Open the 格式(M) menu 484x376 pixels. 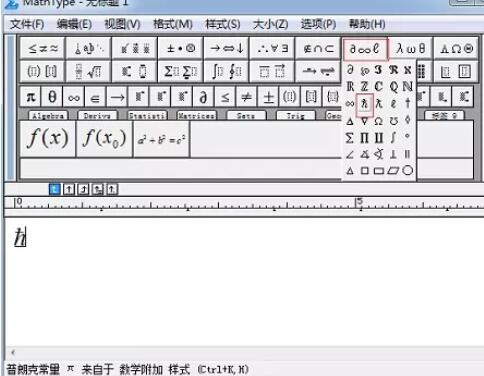173,24
